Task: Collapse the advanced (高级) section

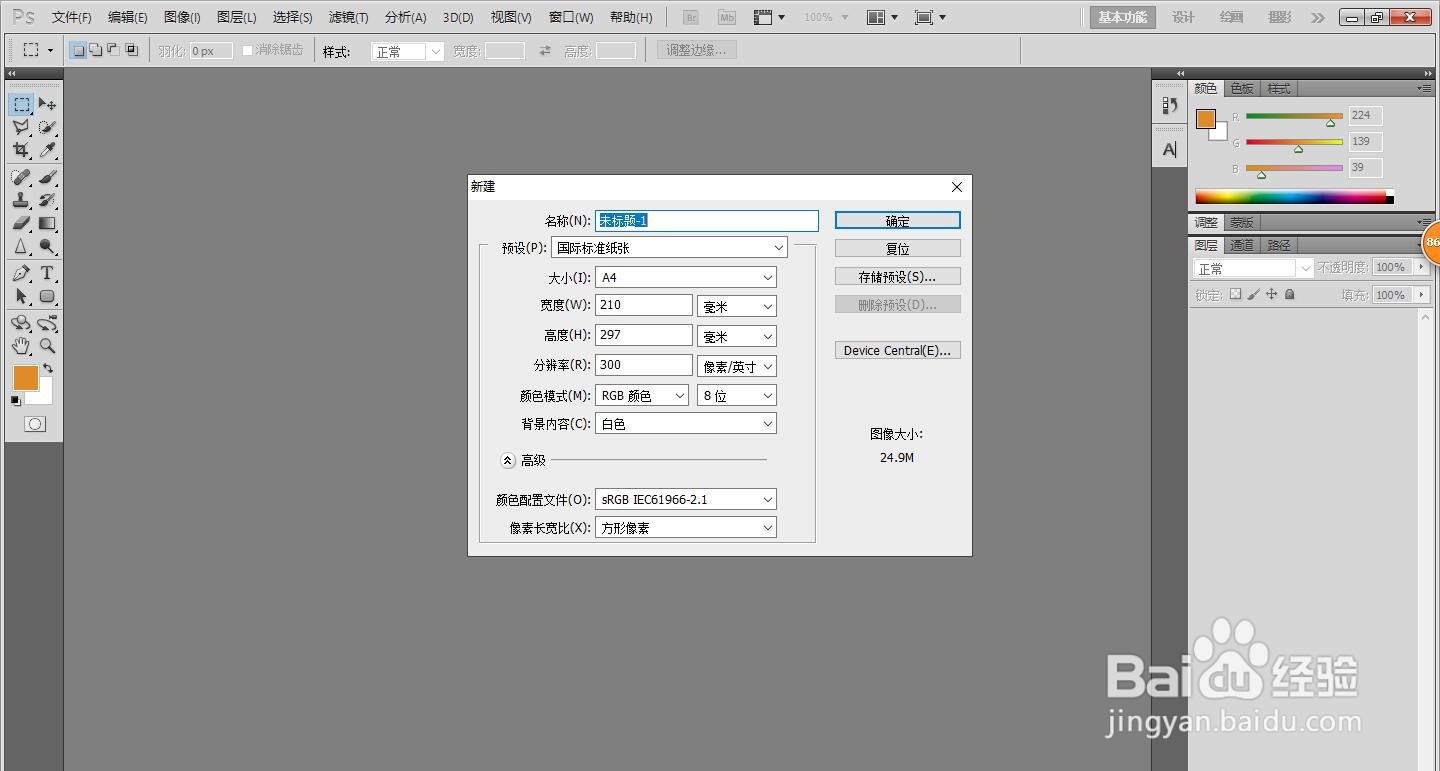Action: pos(507,460)
